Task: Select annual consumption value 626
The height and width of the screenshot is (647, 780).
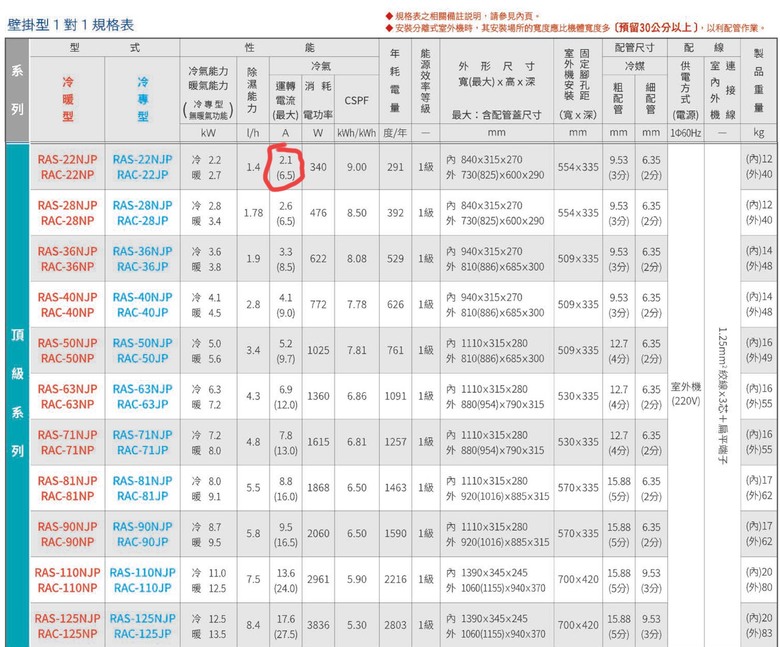Action: click(x=395, y=304)
